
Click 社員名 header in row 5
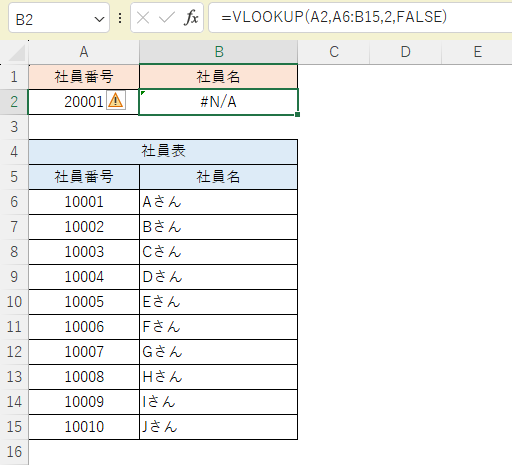coord(218,177)
